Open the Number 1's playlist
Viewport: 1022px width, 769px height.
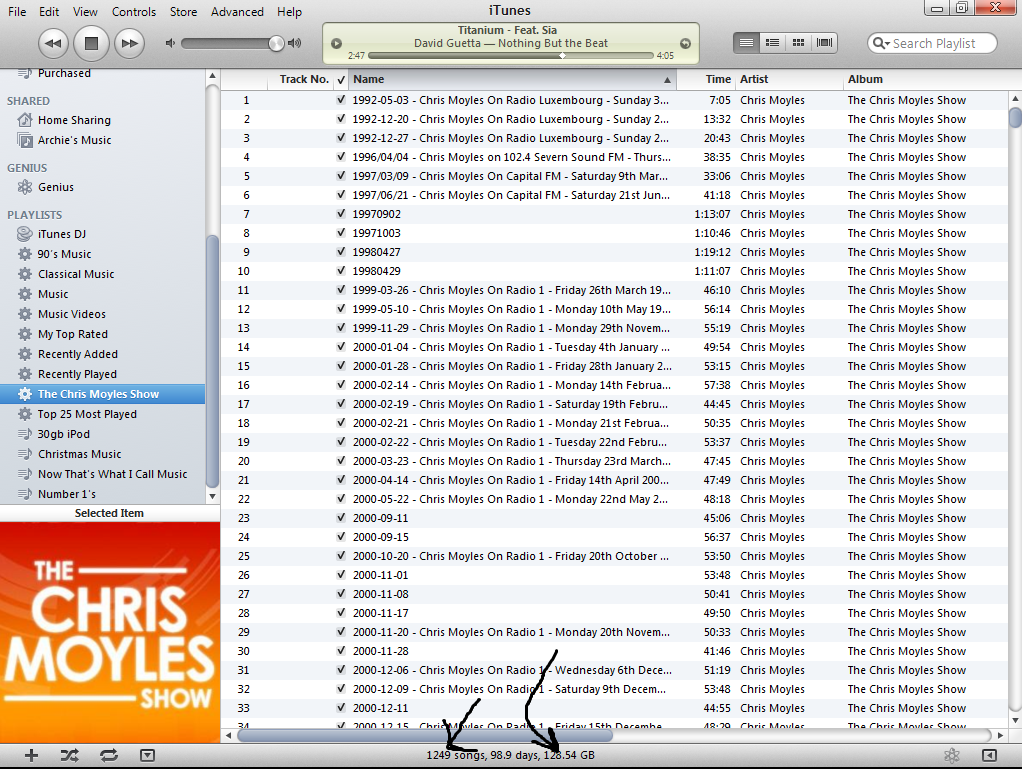(x=67, y=494)
